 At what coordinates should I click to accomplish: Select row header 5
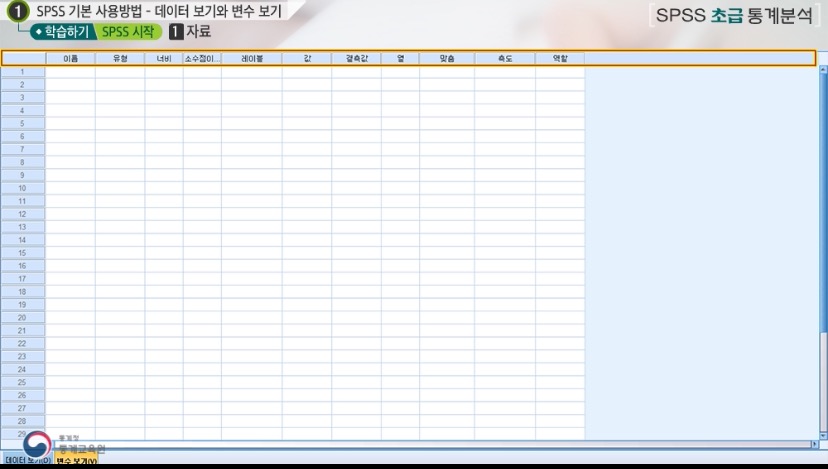23,123
